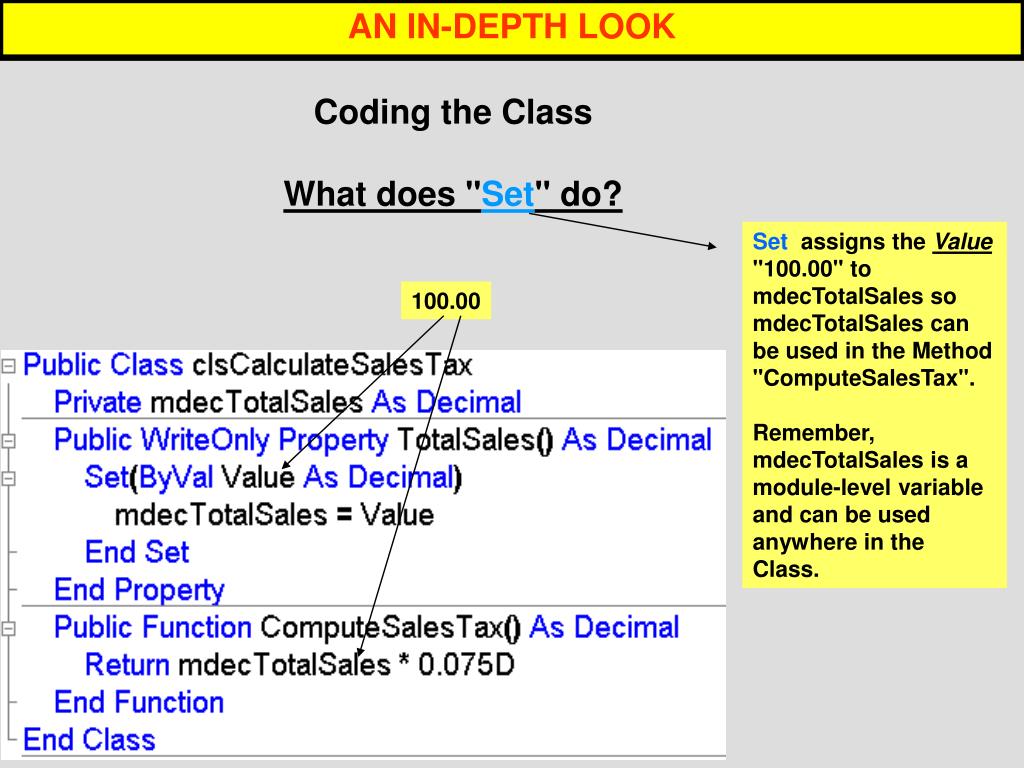Collapse the ComputeSalesTax function block
The height and width of the screenshot is (768, 1024).
coord(8,628)
